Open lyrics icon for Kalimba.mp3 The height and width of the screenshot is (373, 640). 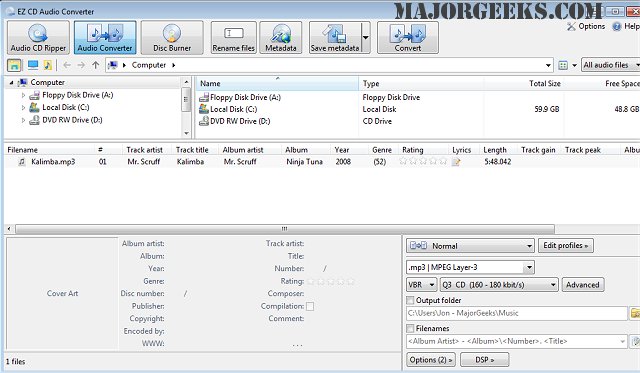pos(456,162)
